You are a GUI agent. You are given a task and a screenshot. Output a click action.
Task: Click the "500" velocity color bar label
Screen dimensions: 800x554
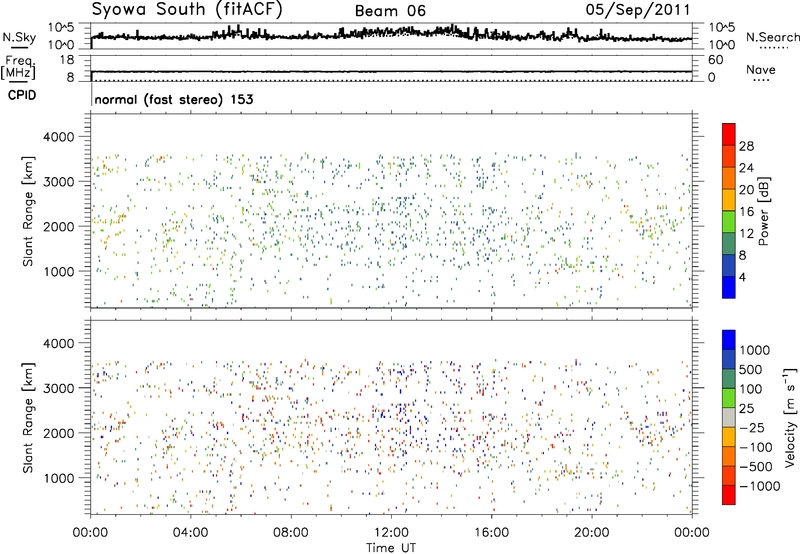(751, 370)
